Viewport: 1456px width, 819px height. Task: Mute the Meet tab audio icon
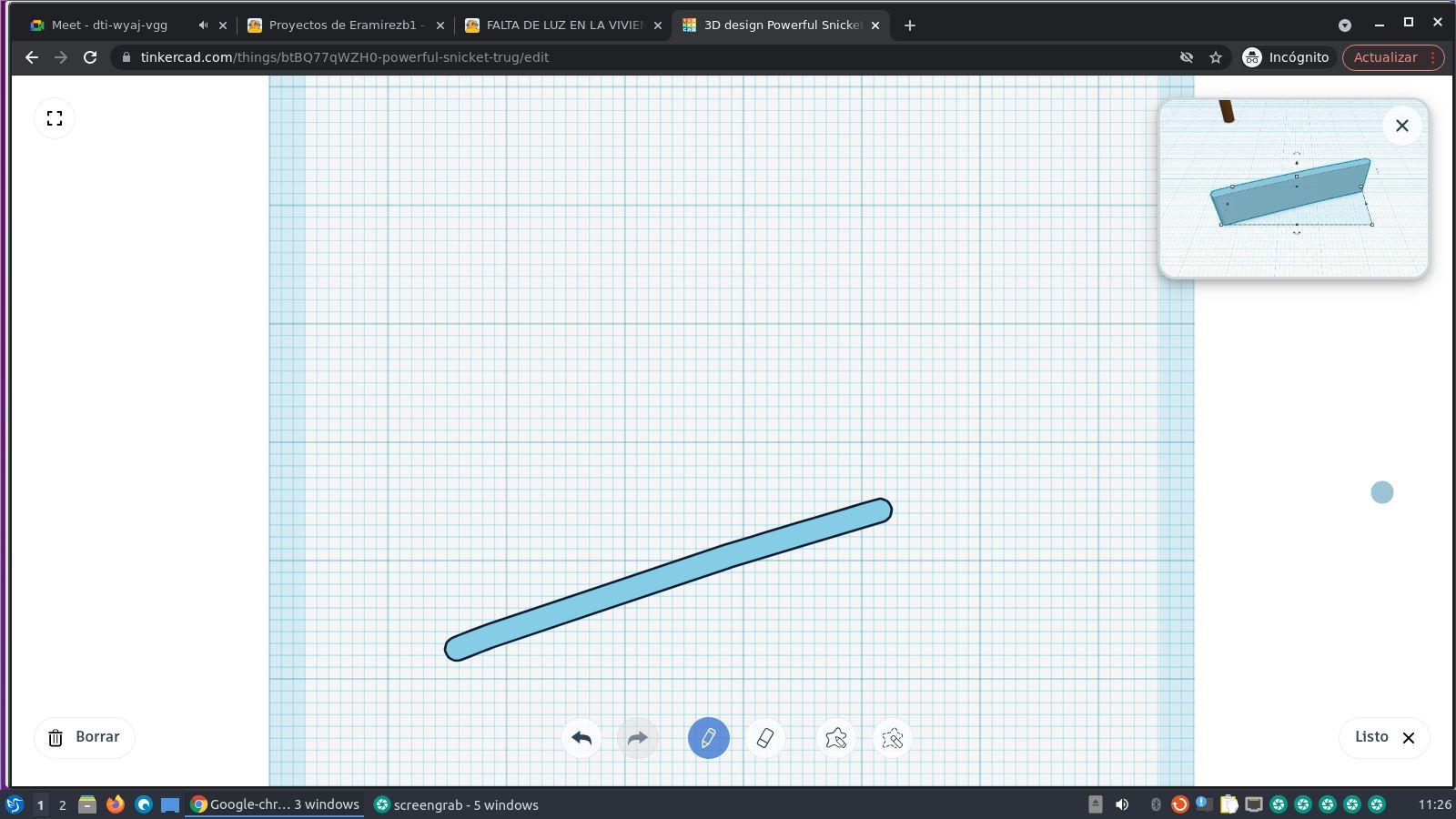203,25
